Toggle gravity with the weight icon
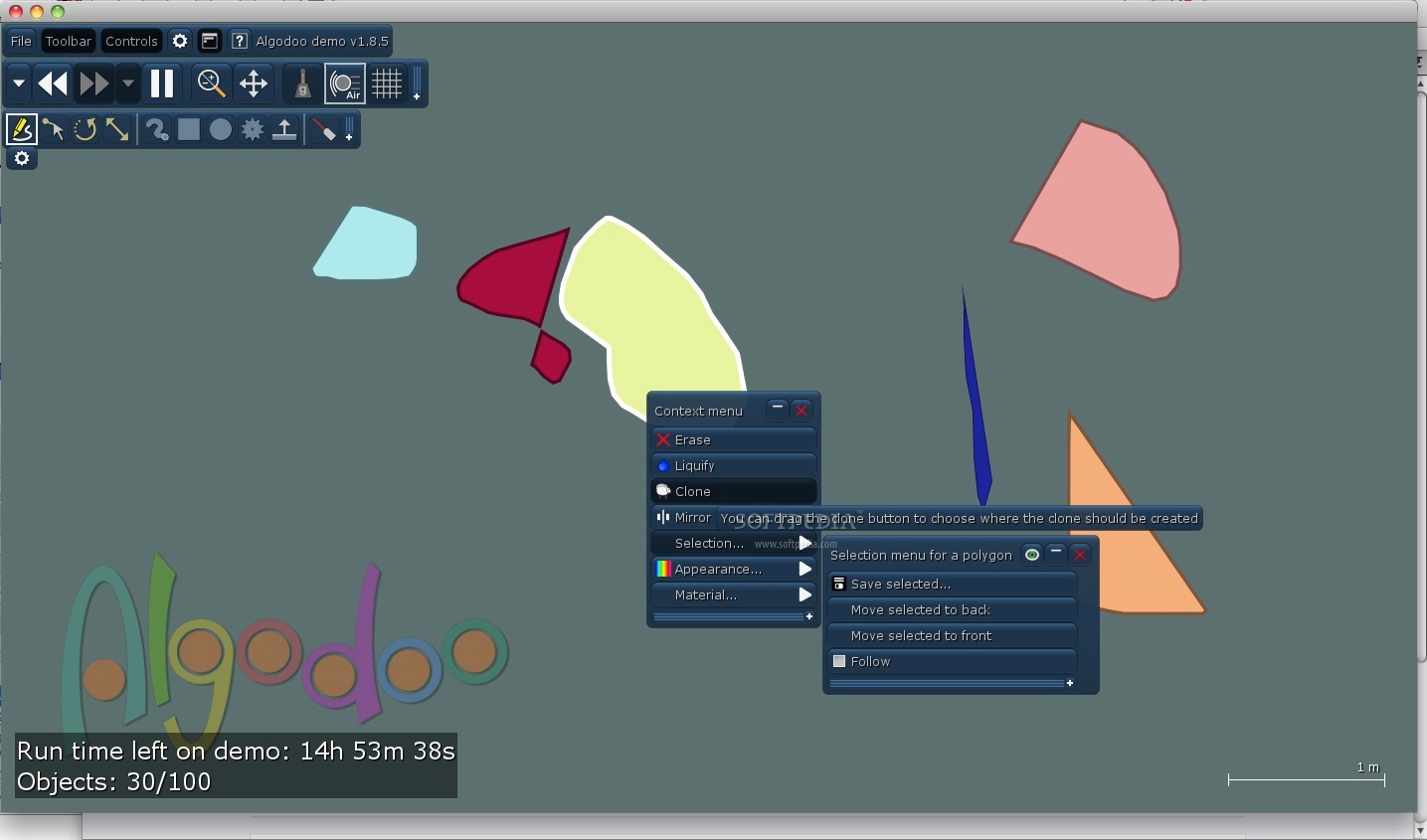 pyautogui.click(x=302, y=84)
